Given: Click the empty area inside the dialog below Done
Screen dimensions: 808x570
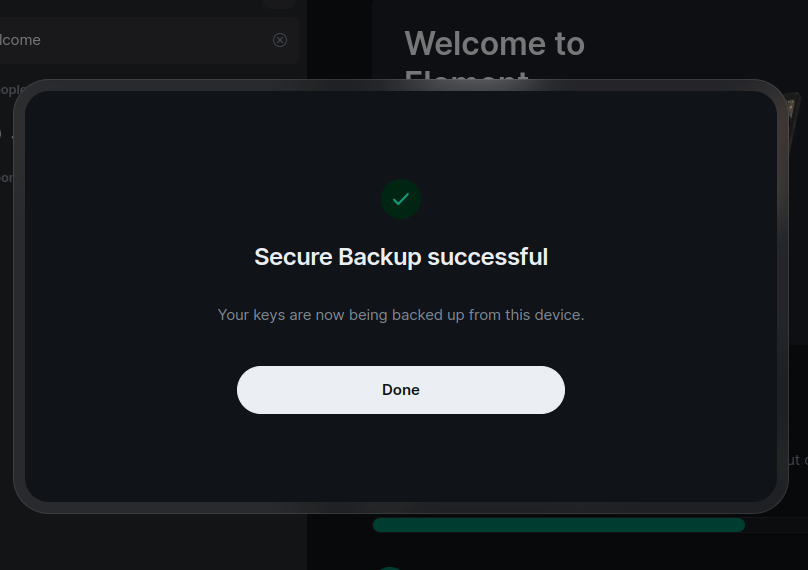Looking at the screenshot, I should (x=401, y=458).
